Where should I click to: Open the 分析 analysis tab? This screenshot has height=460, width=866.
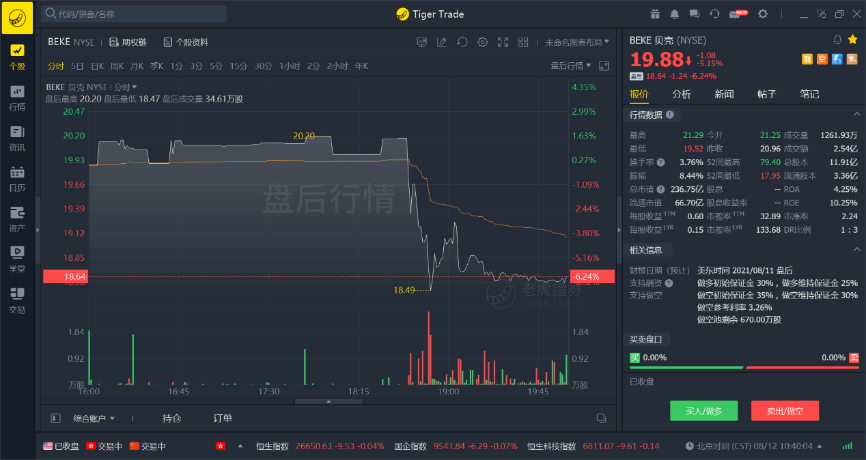point(682,94)
